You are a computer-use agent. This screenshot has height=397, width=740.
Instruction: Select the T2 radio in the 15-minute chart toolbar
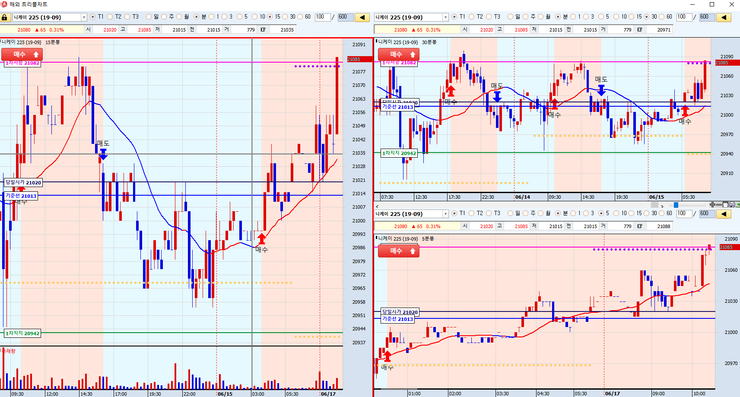110,17
